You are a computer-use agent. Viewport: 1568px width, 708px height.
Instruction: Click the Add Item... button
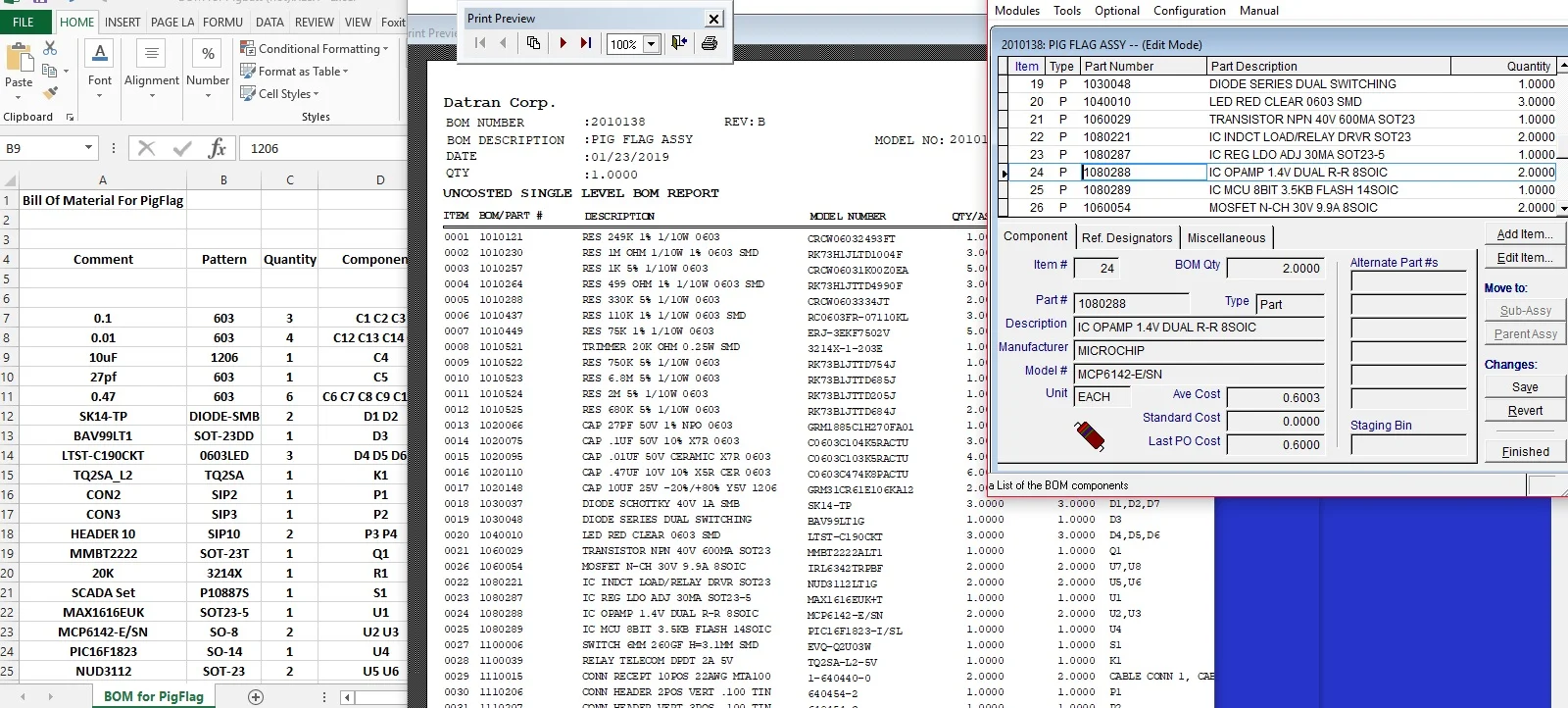(1524, 234)
